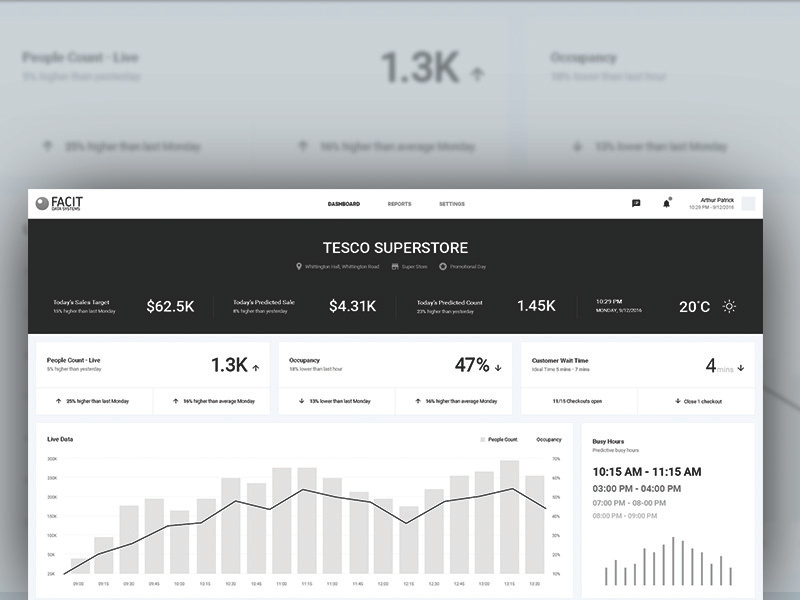Screen dimensions: 800x600
Task: Click the FACIT Data Systems logo
Action: tap(59, 204)
